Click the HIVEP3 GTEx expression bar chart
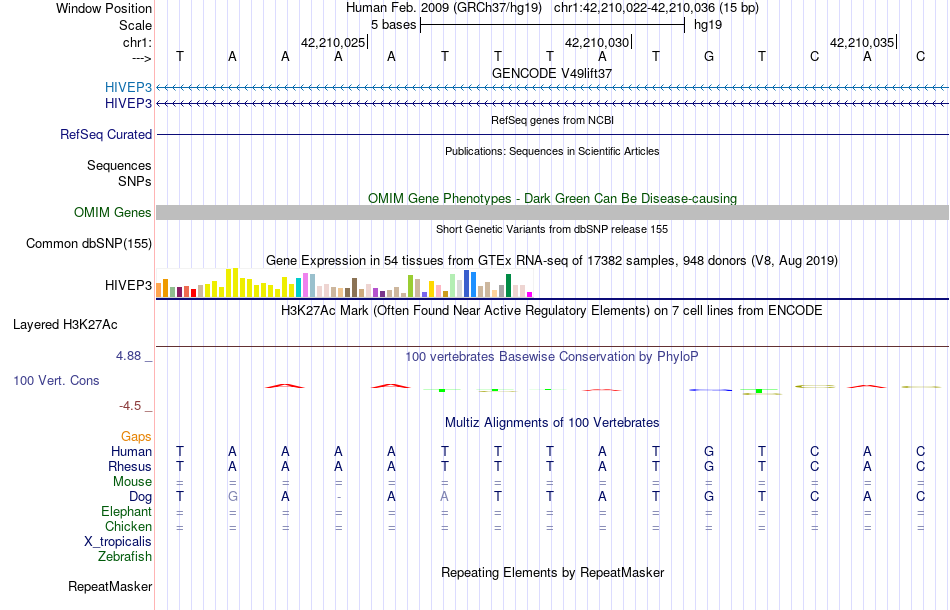The image size is (950, 610). [x=344, y=283]
